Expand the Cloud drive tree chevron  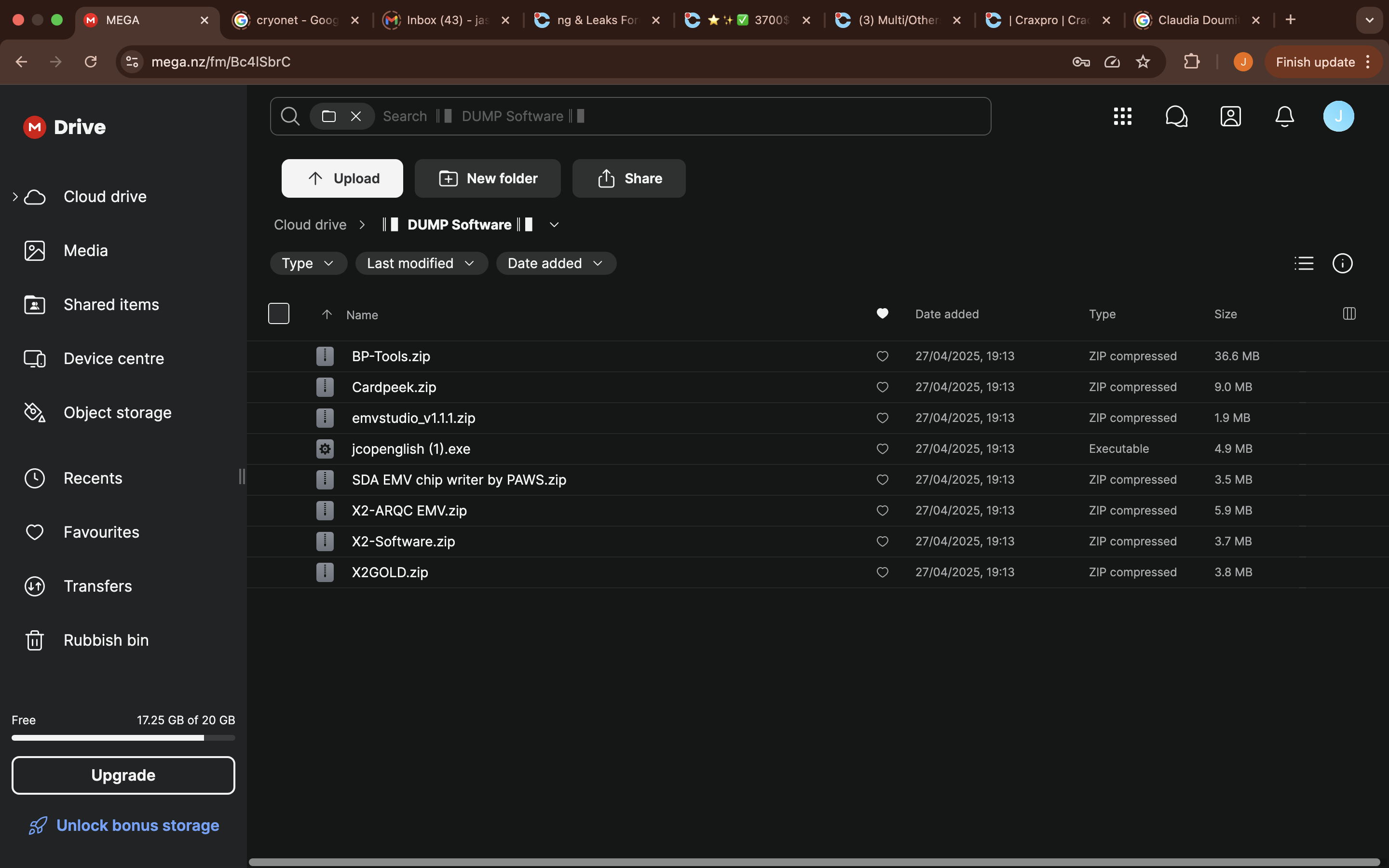tap(15, 196)
